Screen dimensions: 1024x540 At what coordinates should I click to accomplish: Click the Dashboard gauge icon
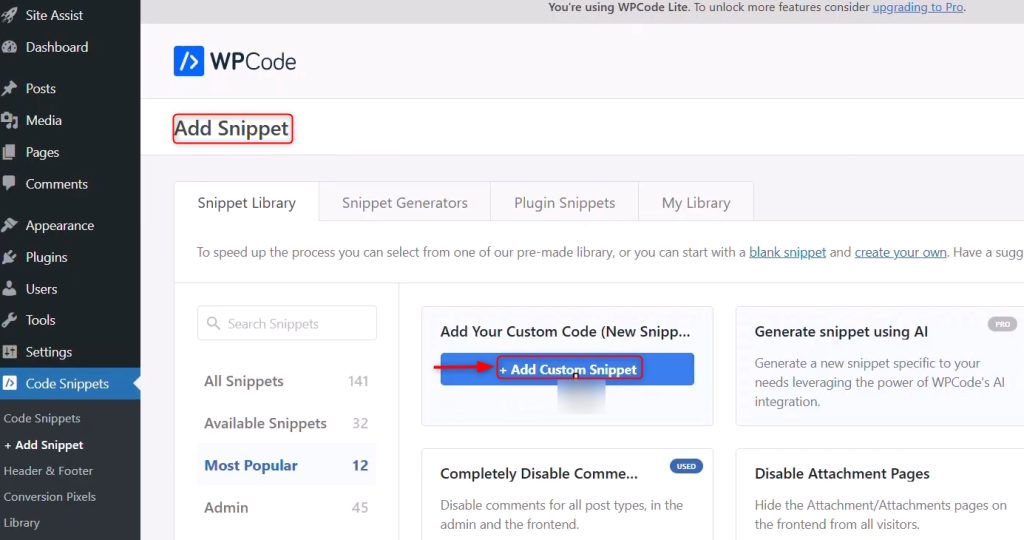click(x=10, y=47)
